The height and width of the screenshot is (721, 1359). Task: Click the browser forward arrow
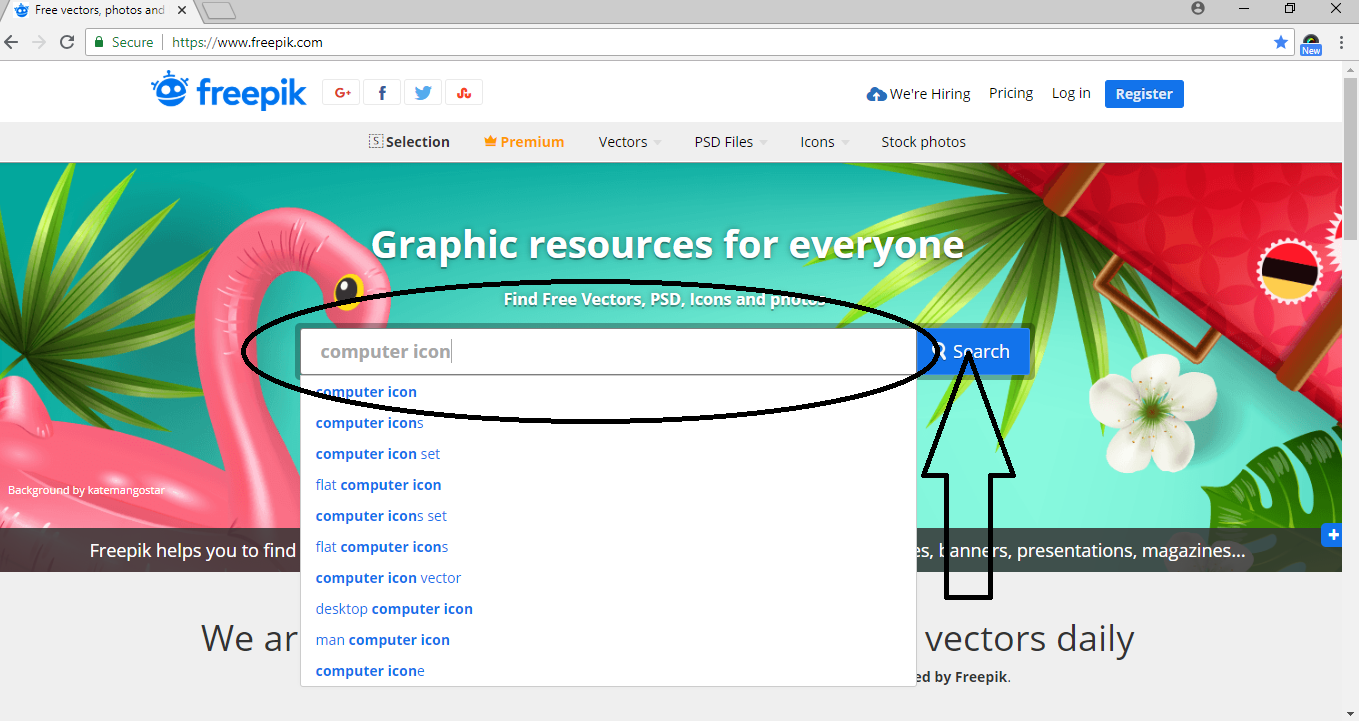click(x=39, y=42)
